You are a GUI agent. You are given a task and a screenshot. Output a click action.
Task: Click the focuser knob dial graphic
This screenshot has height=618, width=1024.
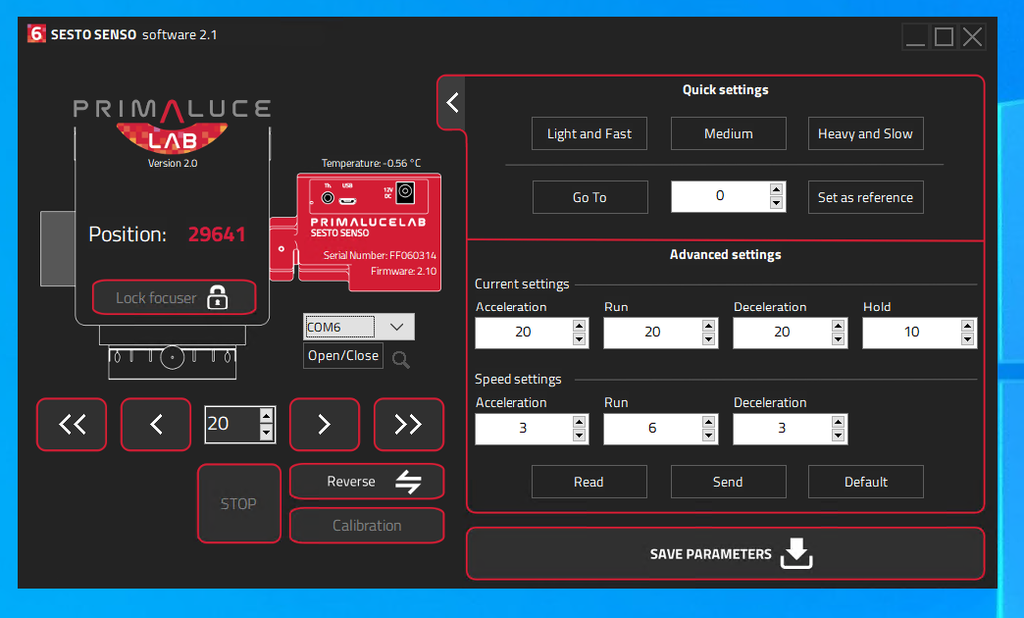tap(172, 357)
